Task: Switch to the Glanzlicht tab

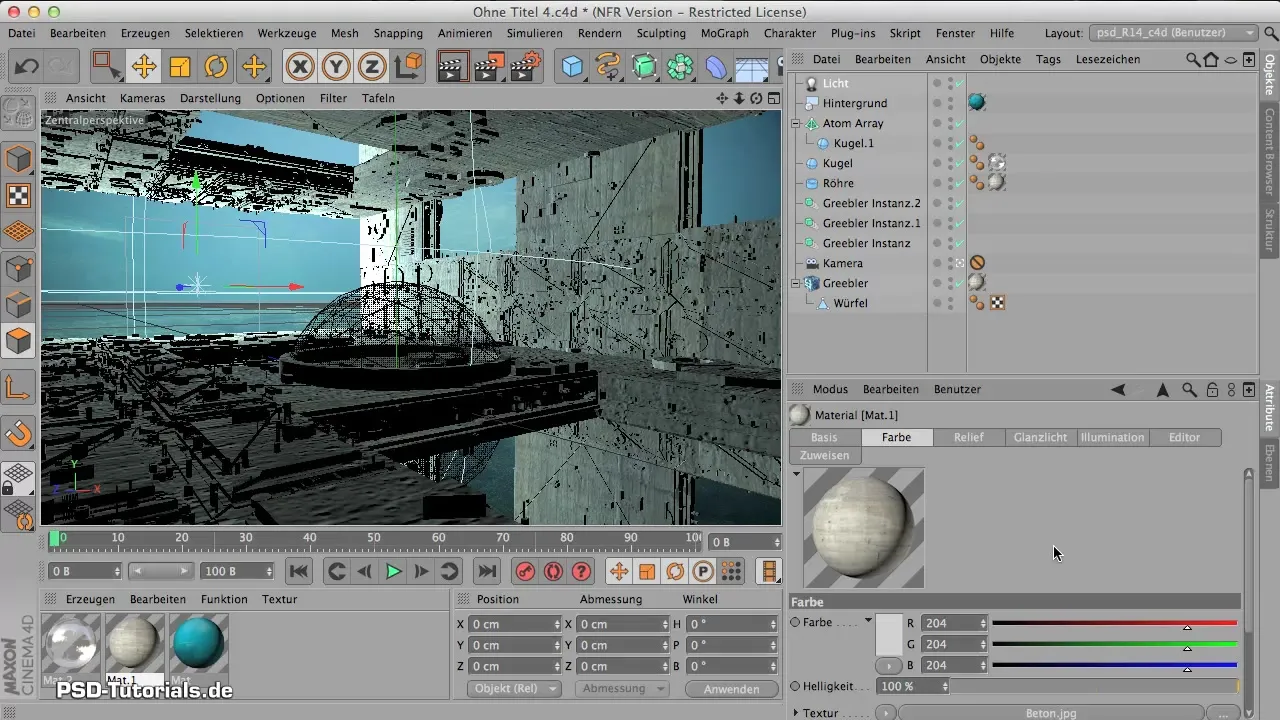Action: tap(1041, 437)
